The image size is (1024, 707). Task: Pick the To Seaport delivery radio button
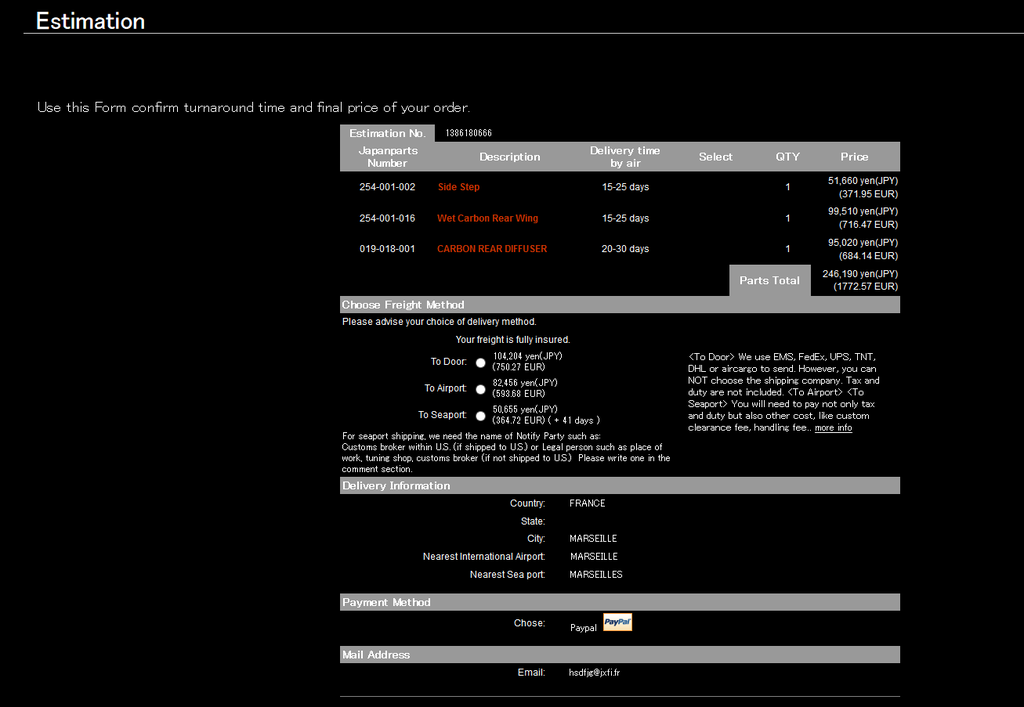(x=481, y=415)
